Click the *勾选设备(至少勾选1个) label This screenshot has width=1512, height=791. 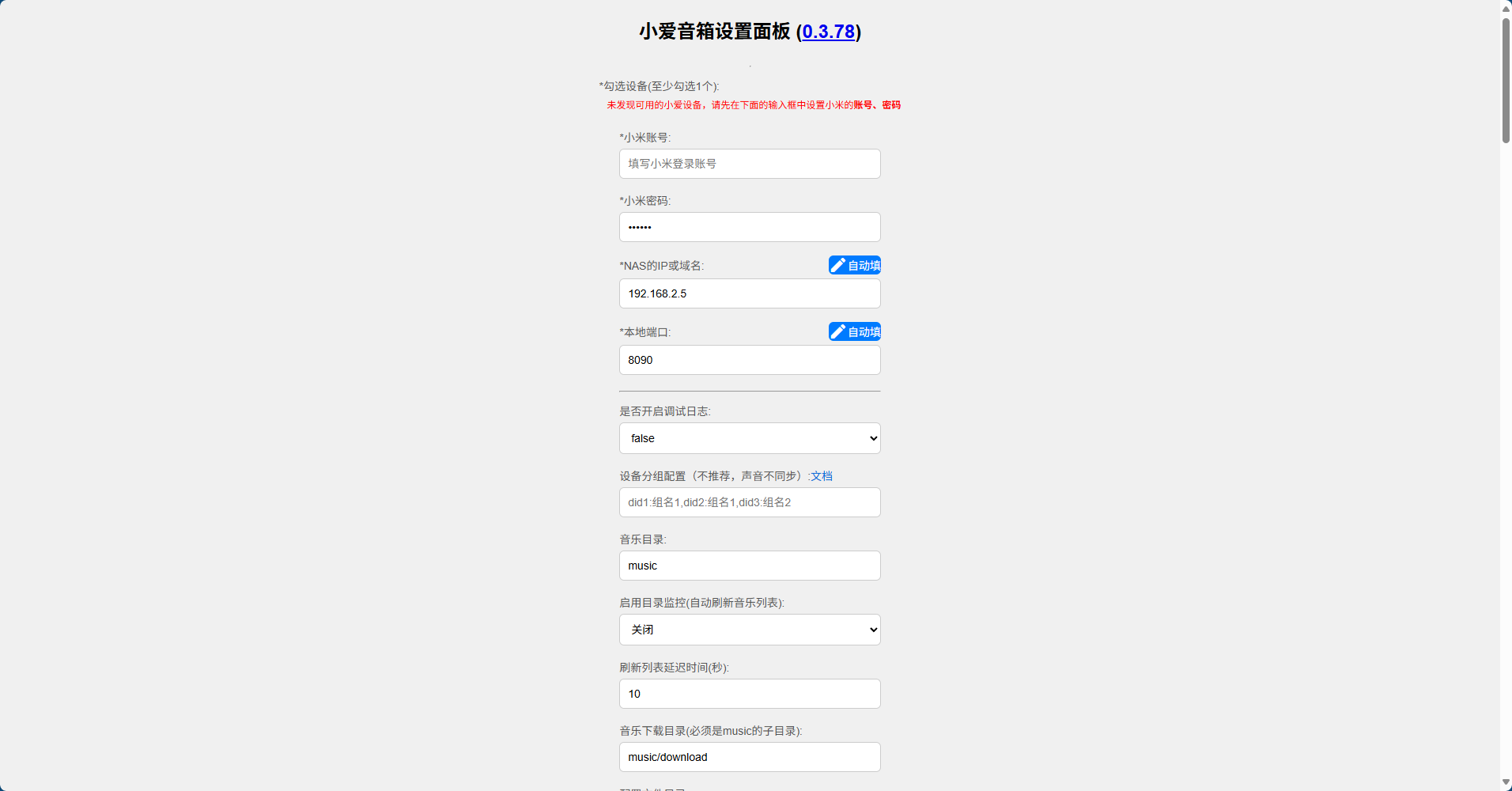point(659,86)
